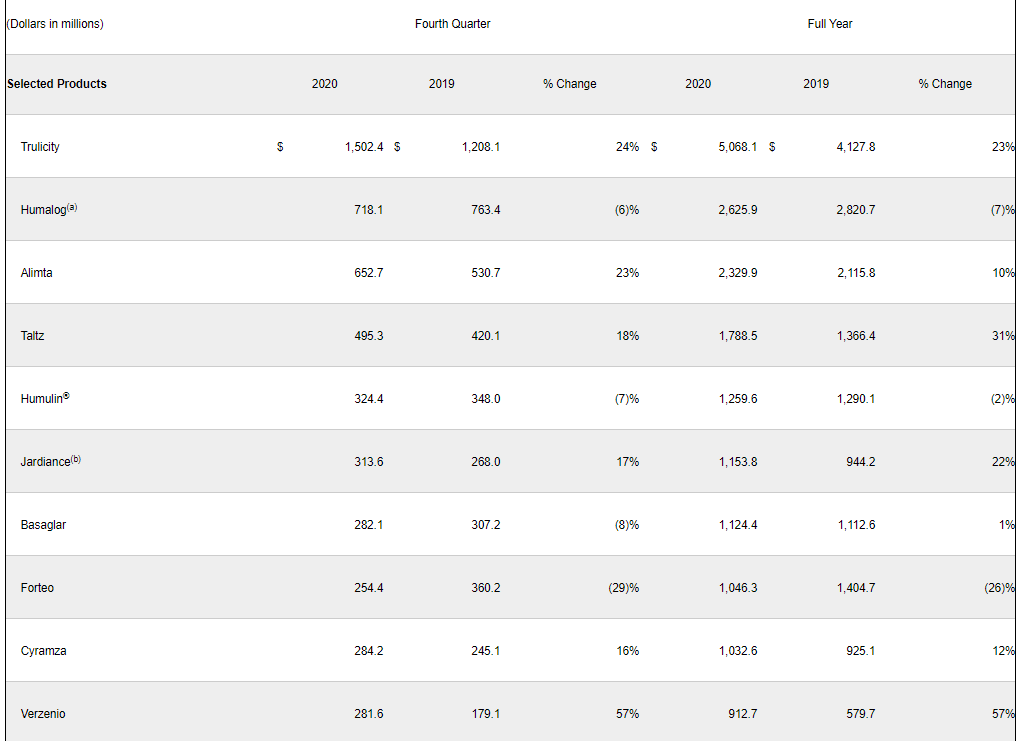1021x741 pixels.
Task: Click the Dollars in millions note
Action: [x=55, y=24]
